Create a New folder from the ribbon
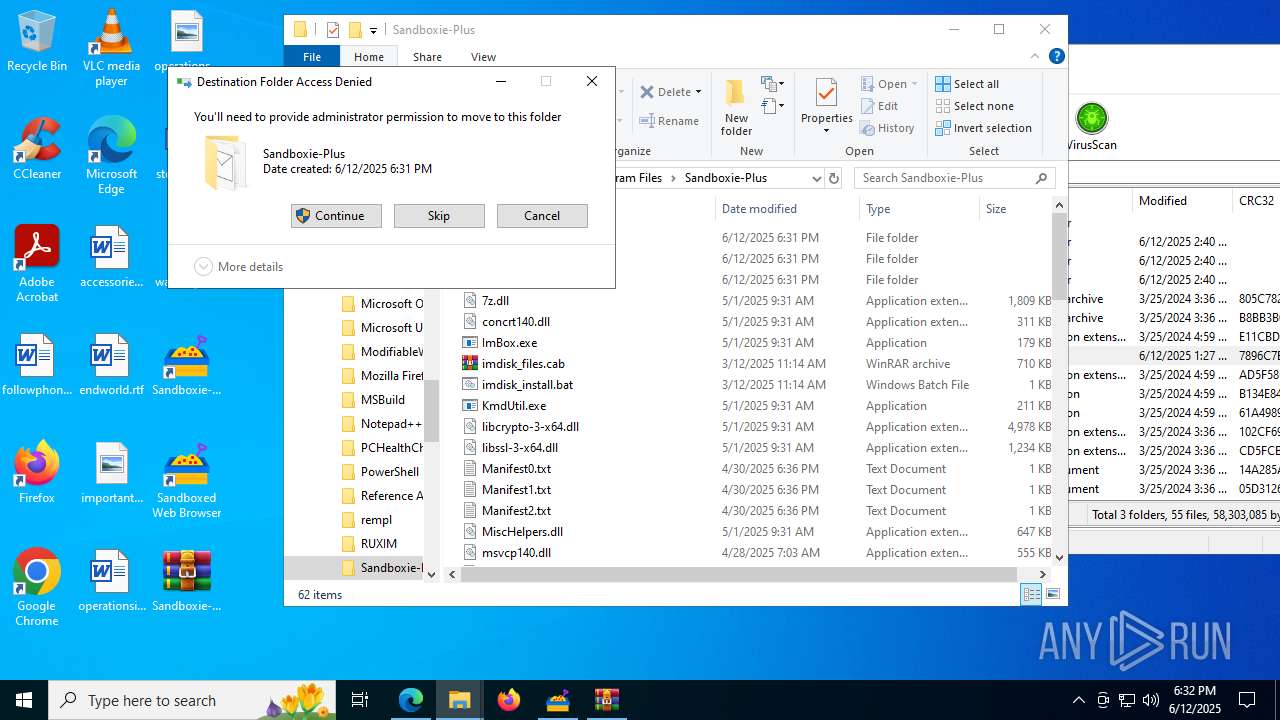The image size is (1280, 720). pyautogui.click(x=736, y=107)
